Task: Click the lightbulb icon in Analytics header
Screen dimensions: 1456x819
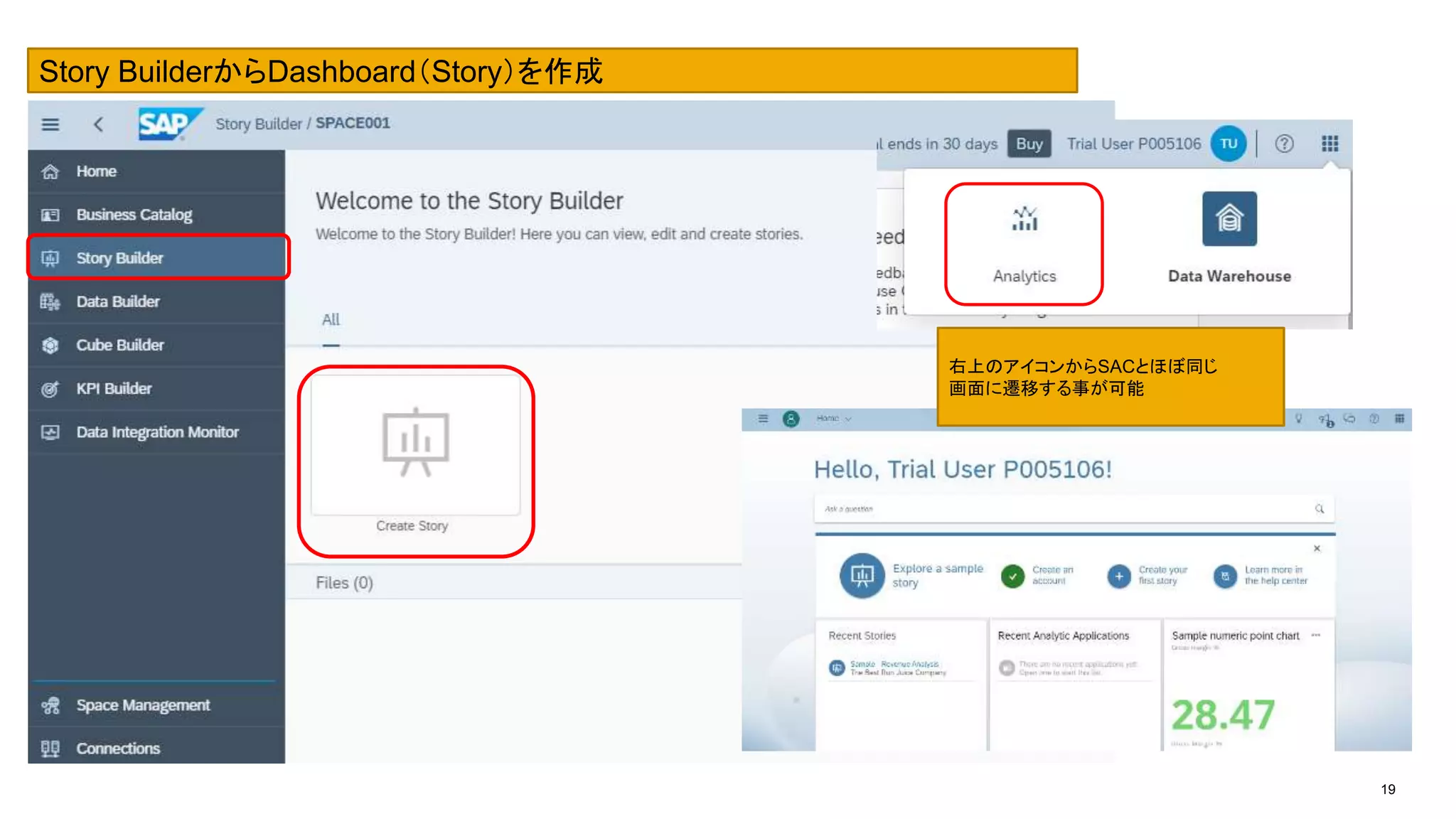Action: click(x=1298, y=419)
